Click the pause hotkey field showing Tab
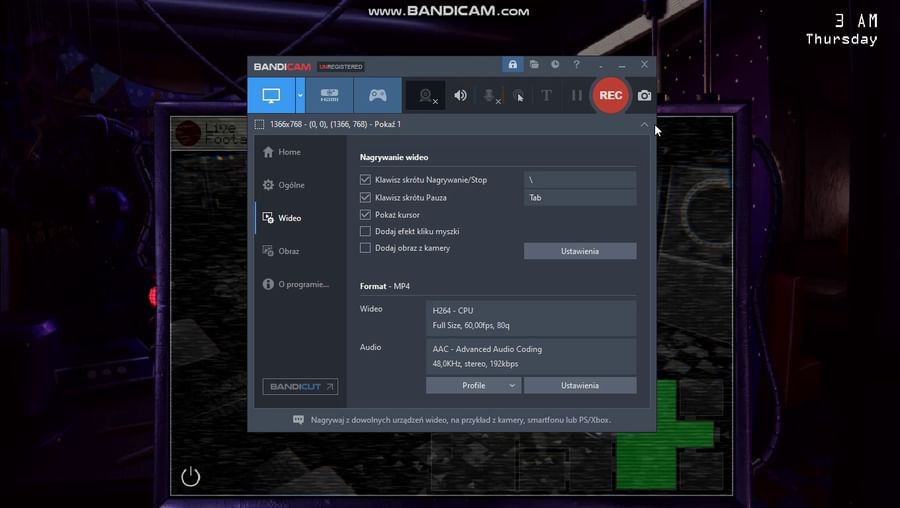The height and width of the screenshot is (508, 900). [580, 197]
